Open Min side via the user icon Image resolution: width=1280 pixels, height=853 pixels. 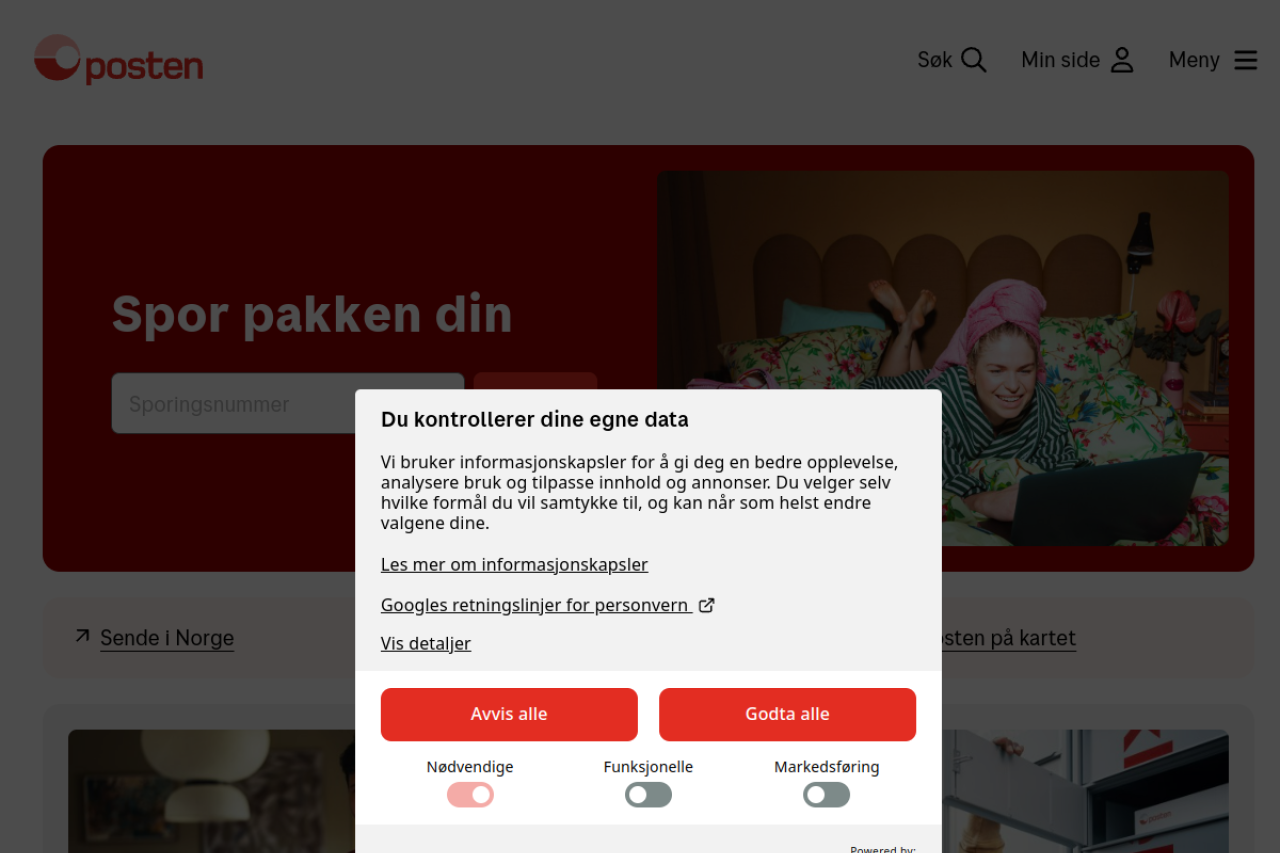[1122, 60]
